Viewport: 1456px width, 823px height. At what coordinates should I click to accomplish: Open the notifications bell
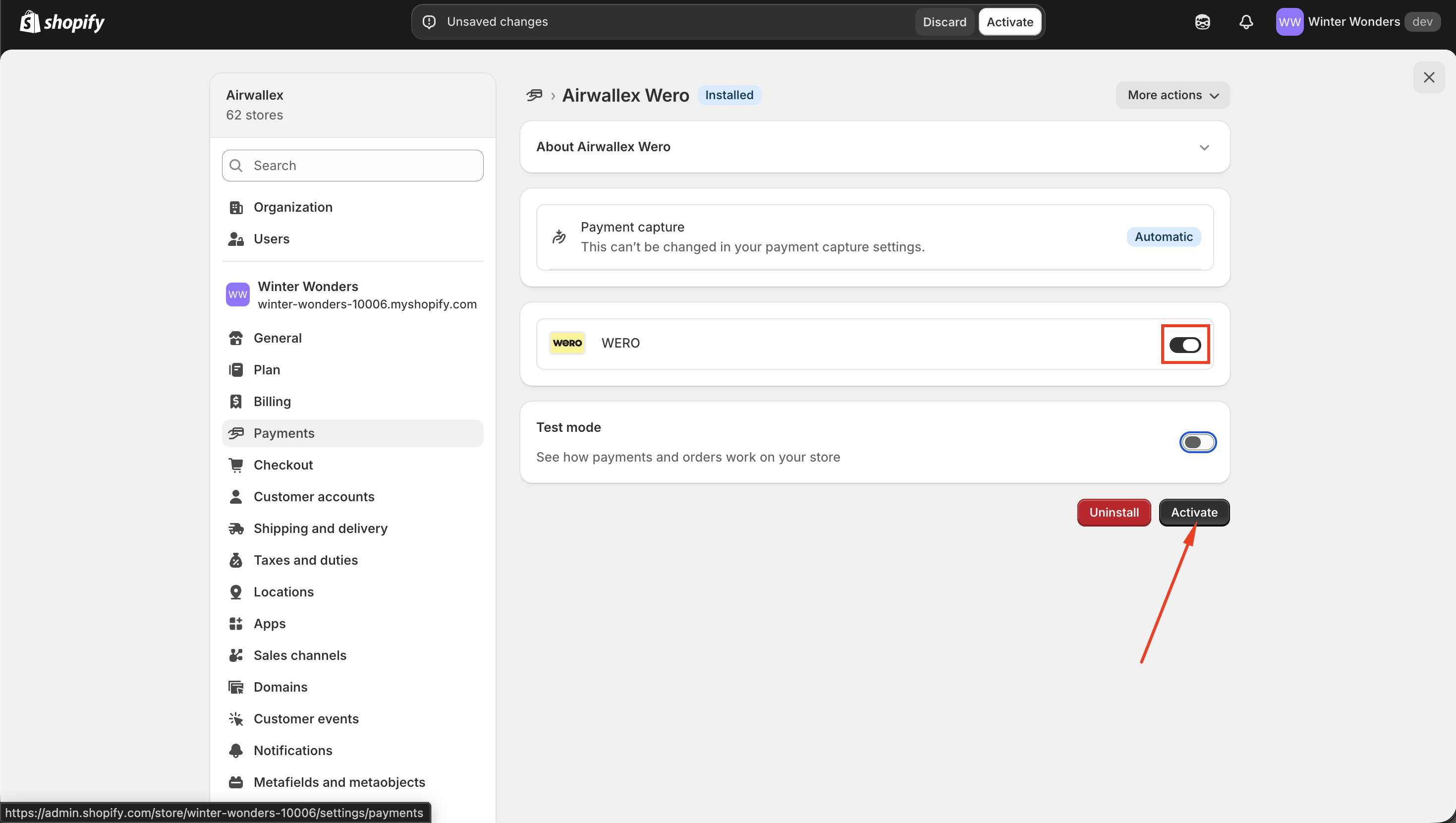click(1246, 22)
